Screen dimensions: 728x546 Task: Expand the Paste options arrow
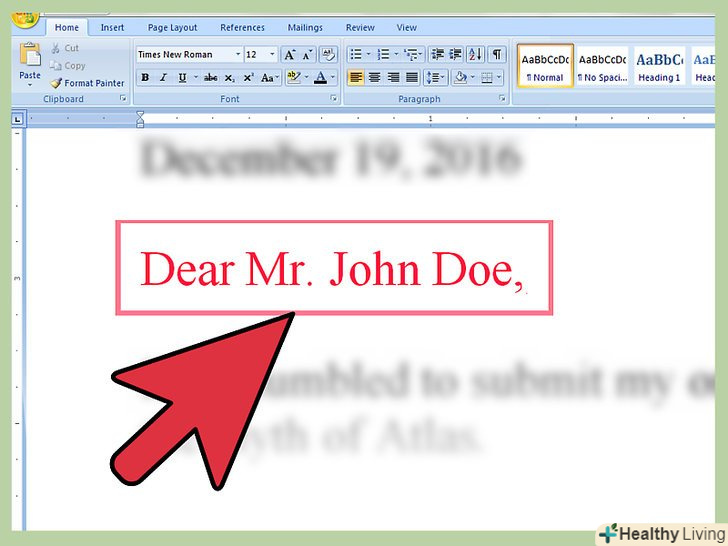point(30,85)
